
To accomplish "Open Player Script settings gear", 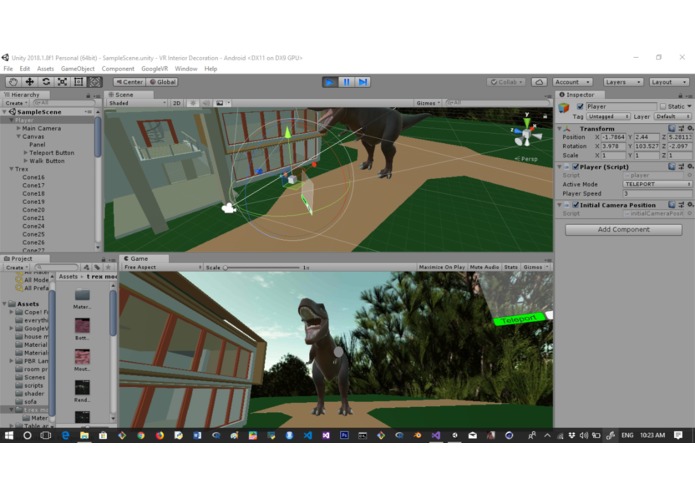I will click(x=690, y=167).
